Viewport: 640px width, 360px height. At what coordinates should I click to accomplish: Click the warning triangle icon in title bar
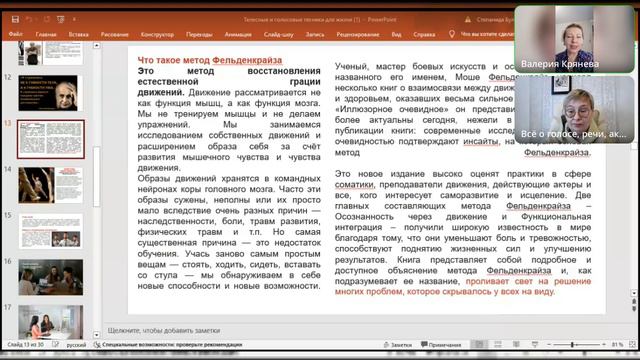coord(468,19)
